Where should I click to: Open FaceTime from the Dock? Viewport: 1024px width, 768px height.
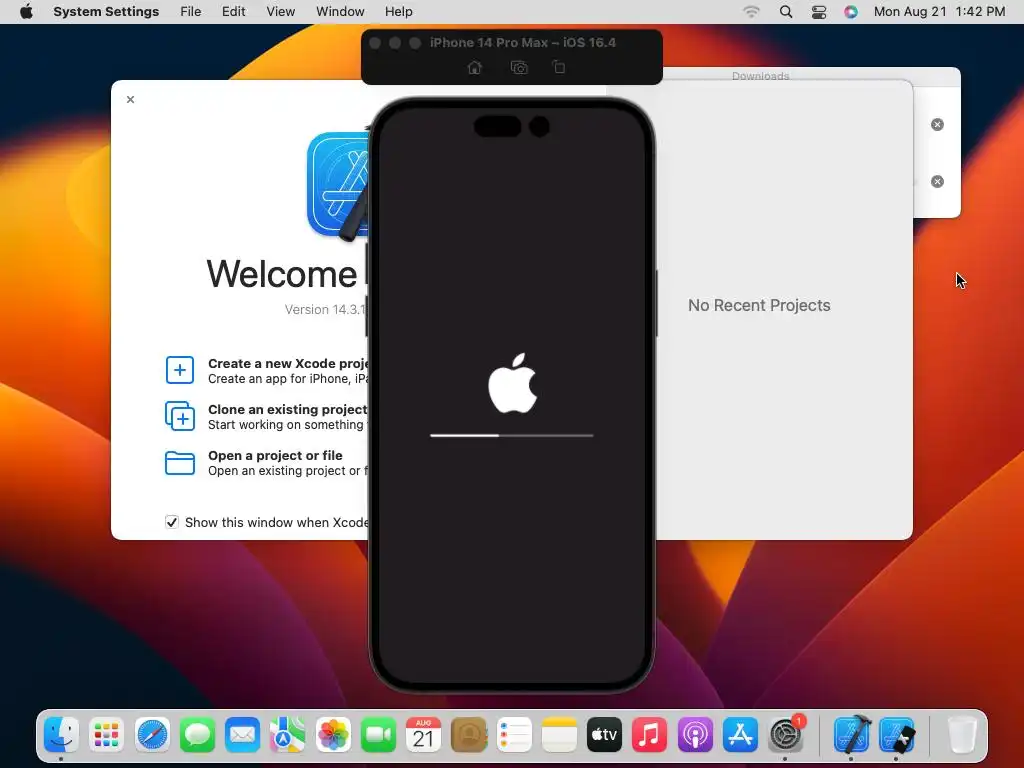pos(378,735)
